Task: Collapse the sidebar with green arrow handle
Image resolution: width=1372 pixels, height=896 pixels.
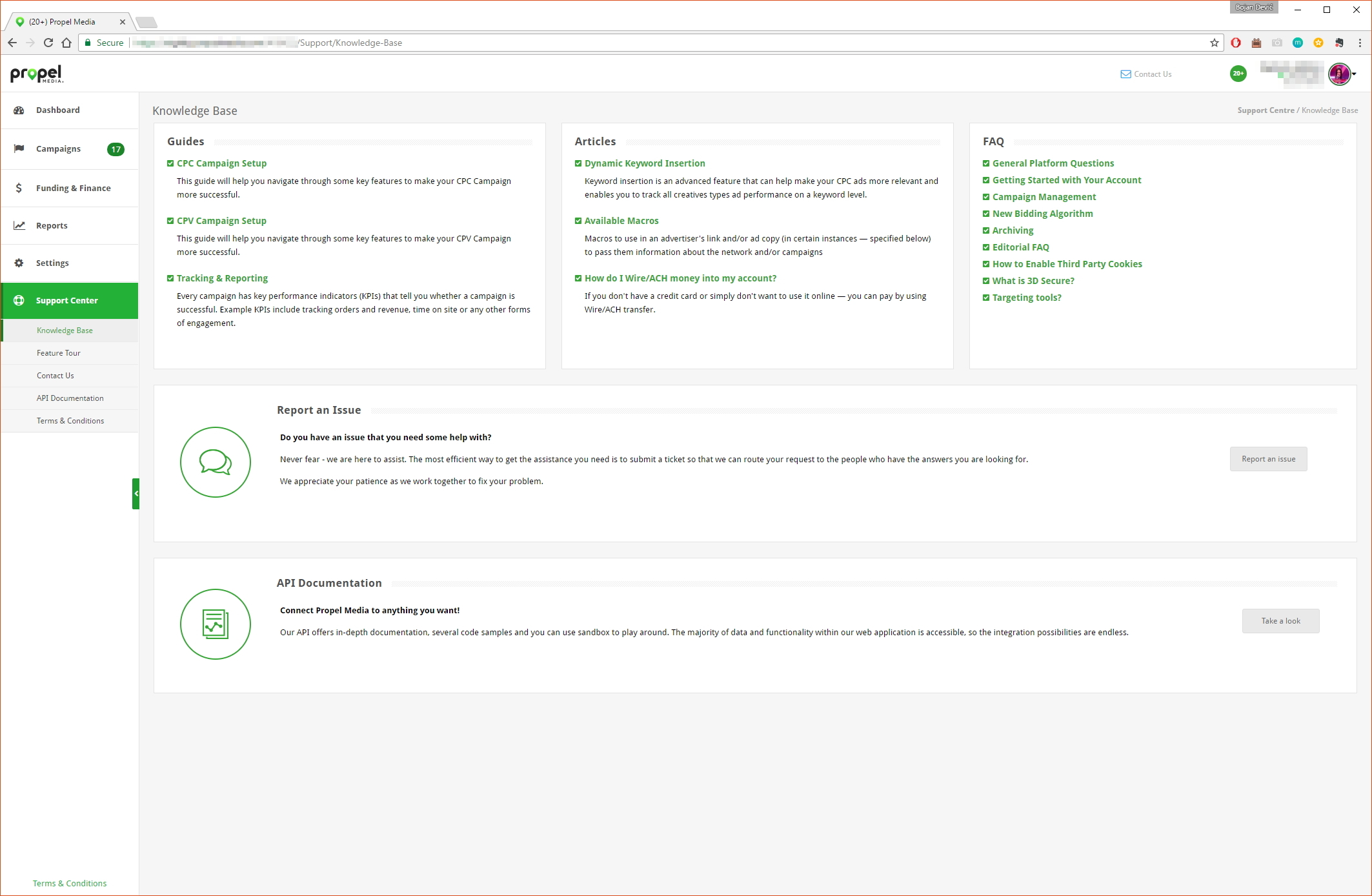Action: pyautogui.click(x=136, y=494)
